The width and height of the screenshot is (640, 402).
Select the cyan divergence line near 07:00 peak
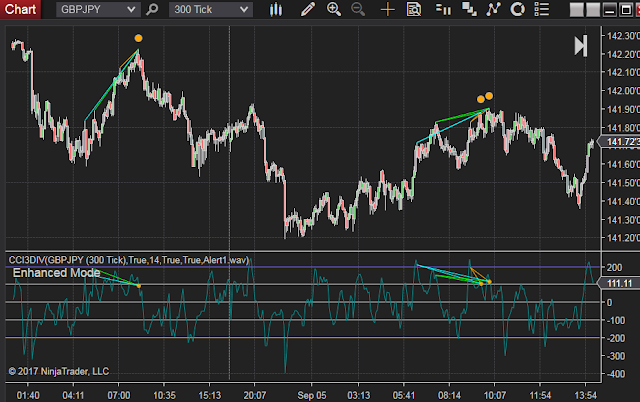[x=111, y=86]
